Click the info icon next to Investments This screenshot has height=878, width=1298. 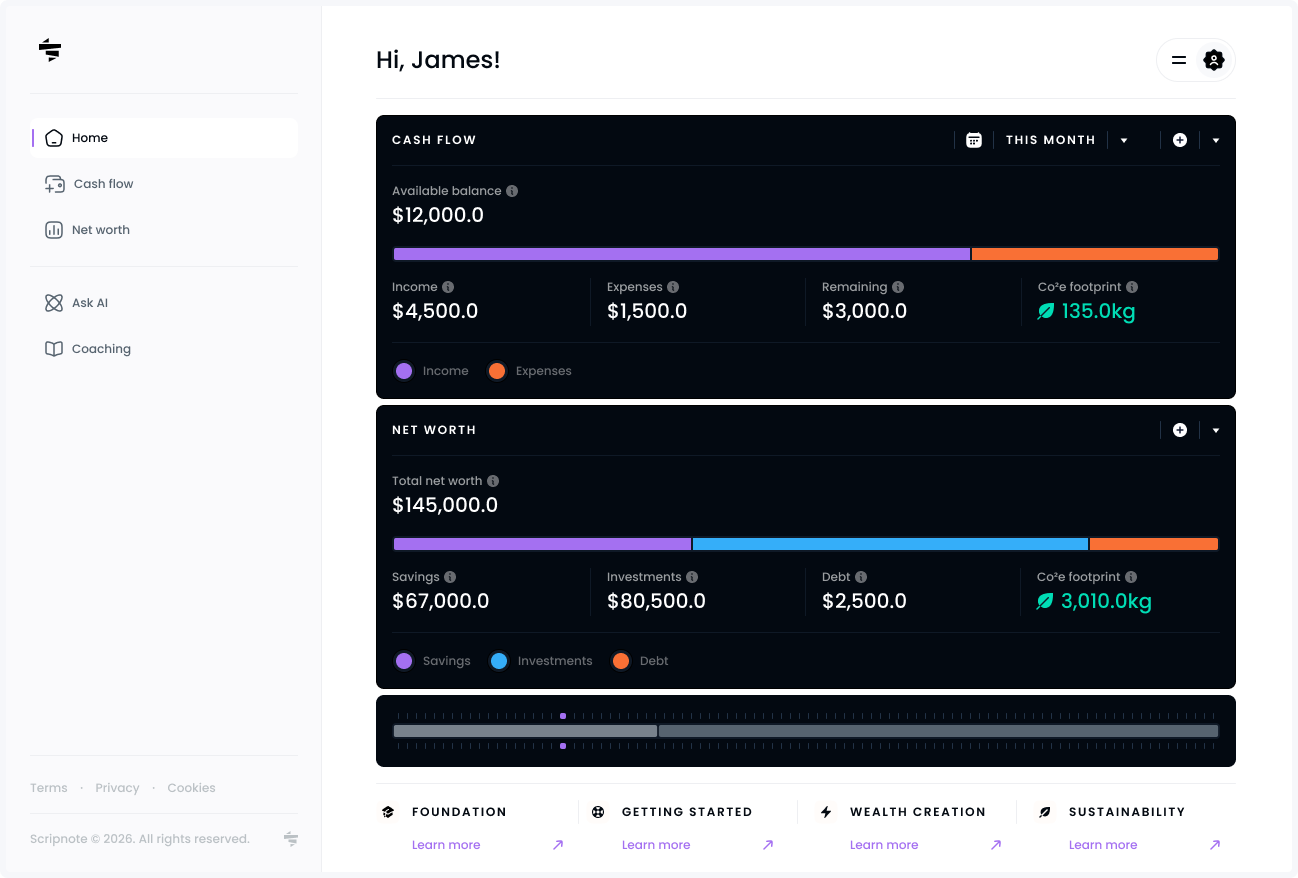(692, 577)
